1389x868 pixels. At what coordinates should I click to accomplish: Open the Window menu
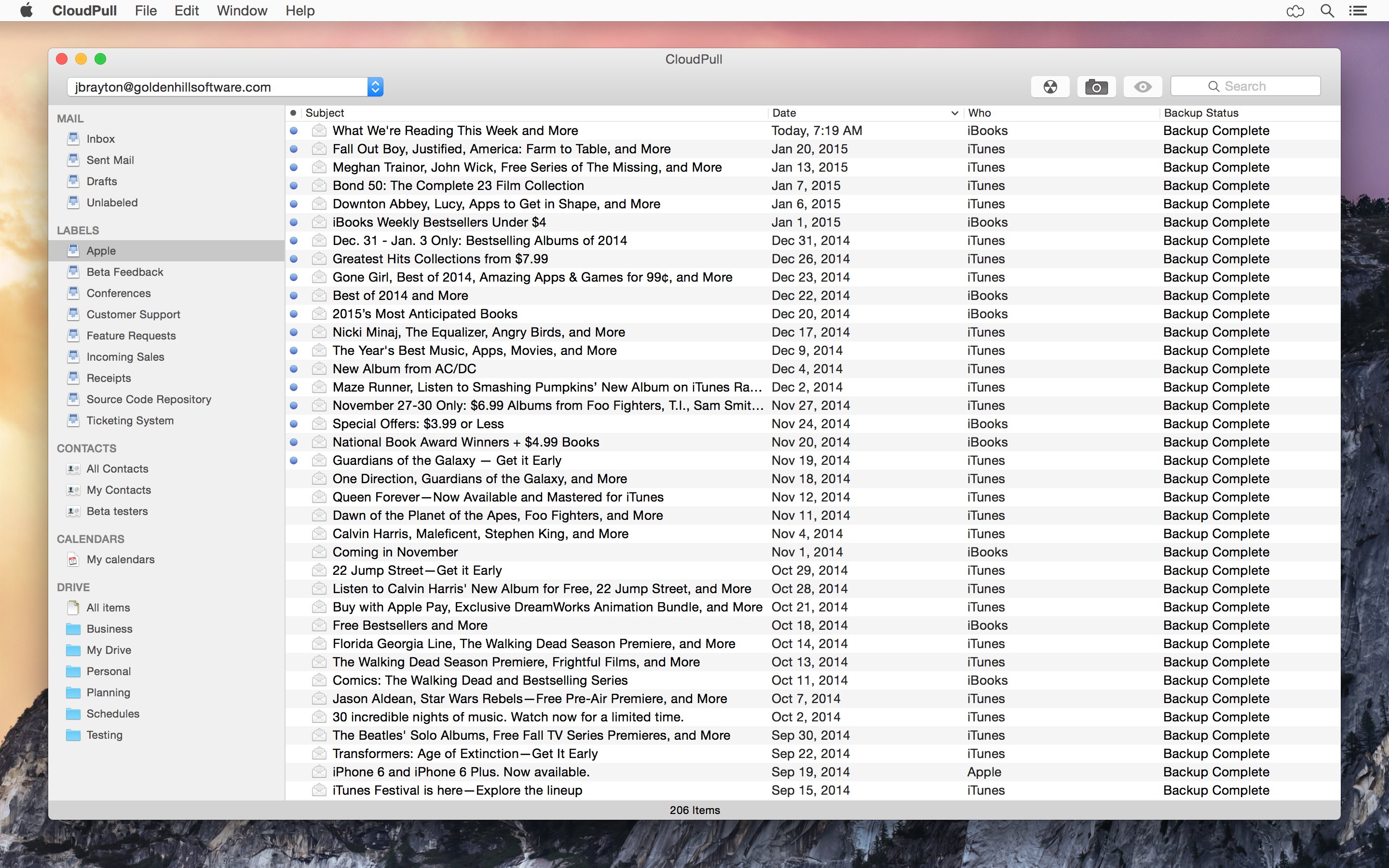click(242, 11)
